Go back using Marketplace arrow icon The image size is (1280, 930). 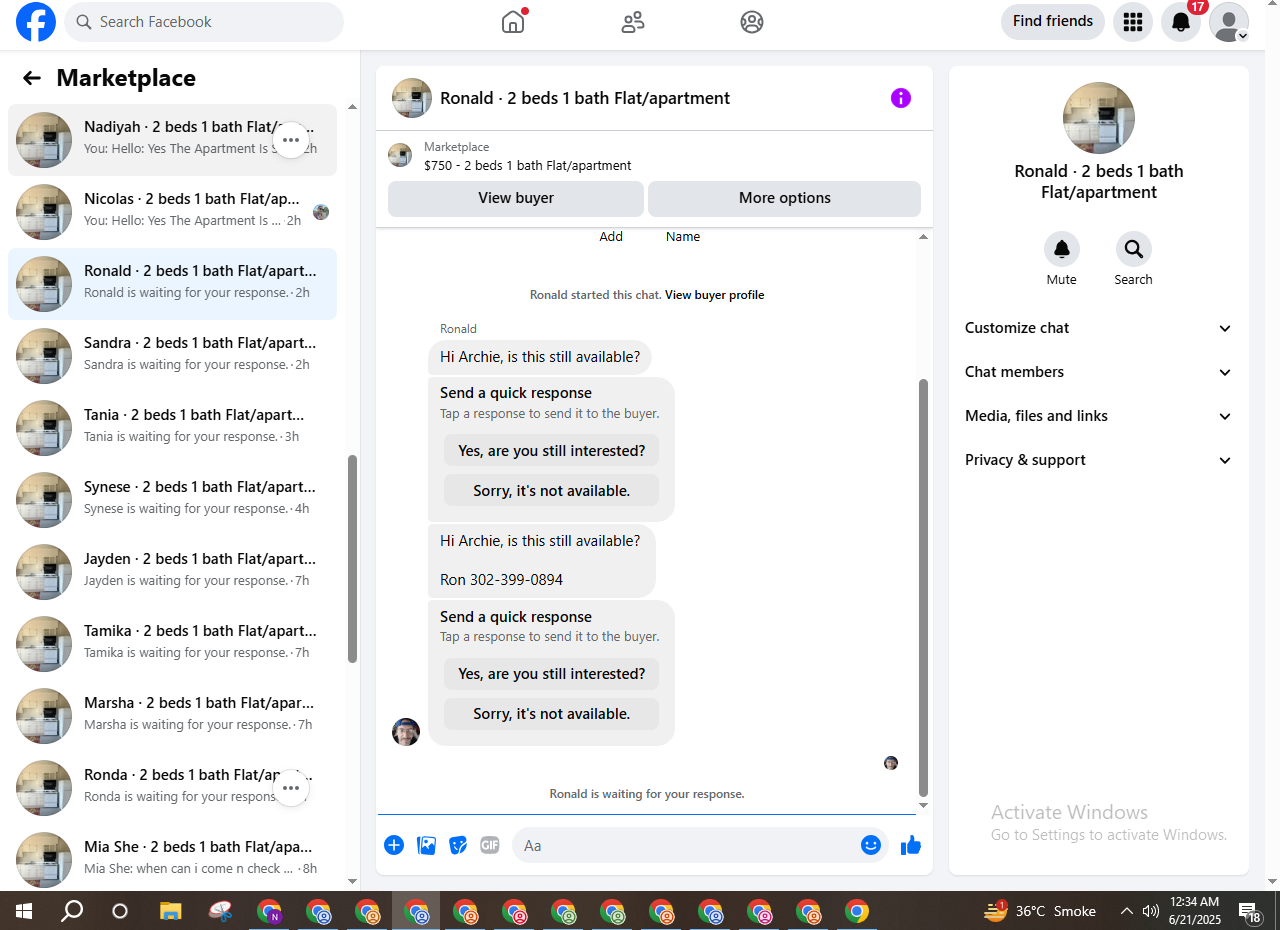click(x=32, y=78)
